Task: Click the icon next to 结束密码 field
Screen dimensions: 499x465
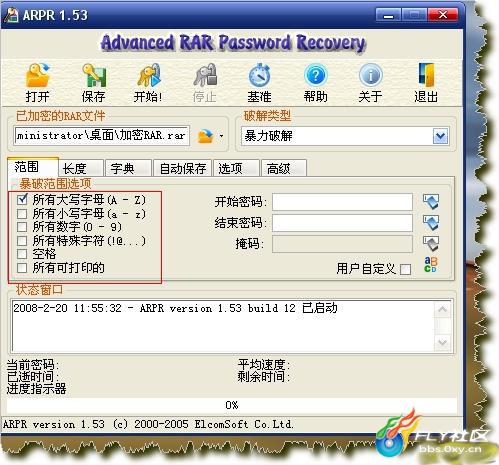Action: click(431, 222)
